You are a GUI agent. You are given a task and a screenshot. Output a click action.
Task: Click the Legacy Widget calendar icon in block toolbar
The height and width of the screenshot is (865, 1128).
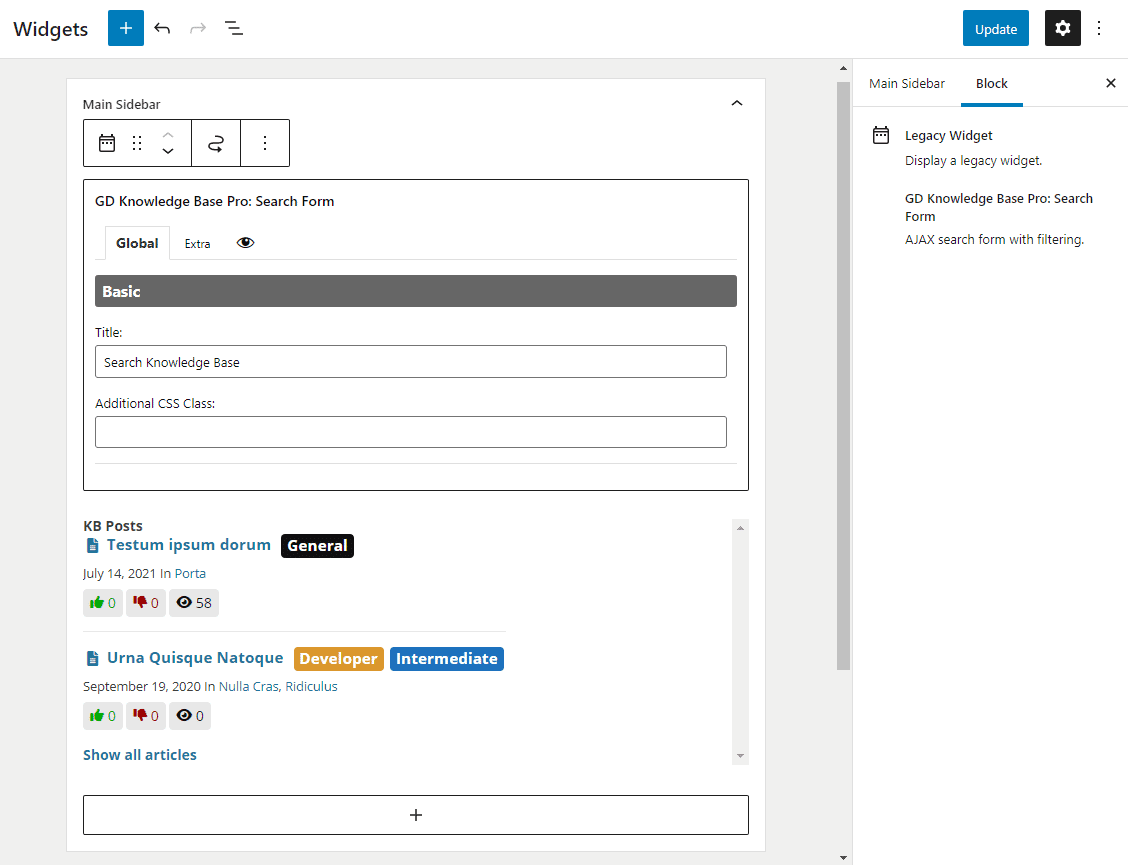pyautogui.click(x=107, y=143)
